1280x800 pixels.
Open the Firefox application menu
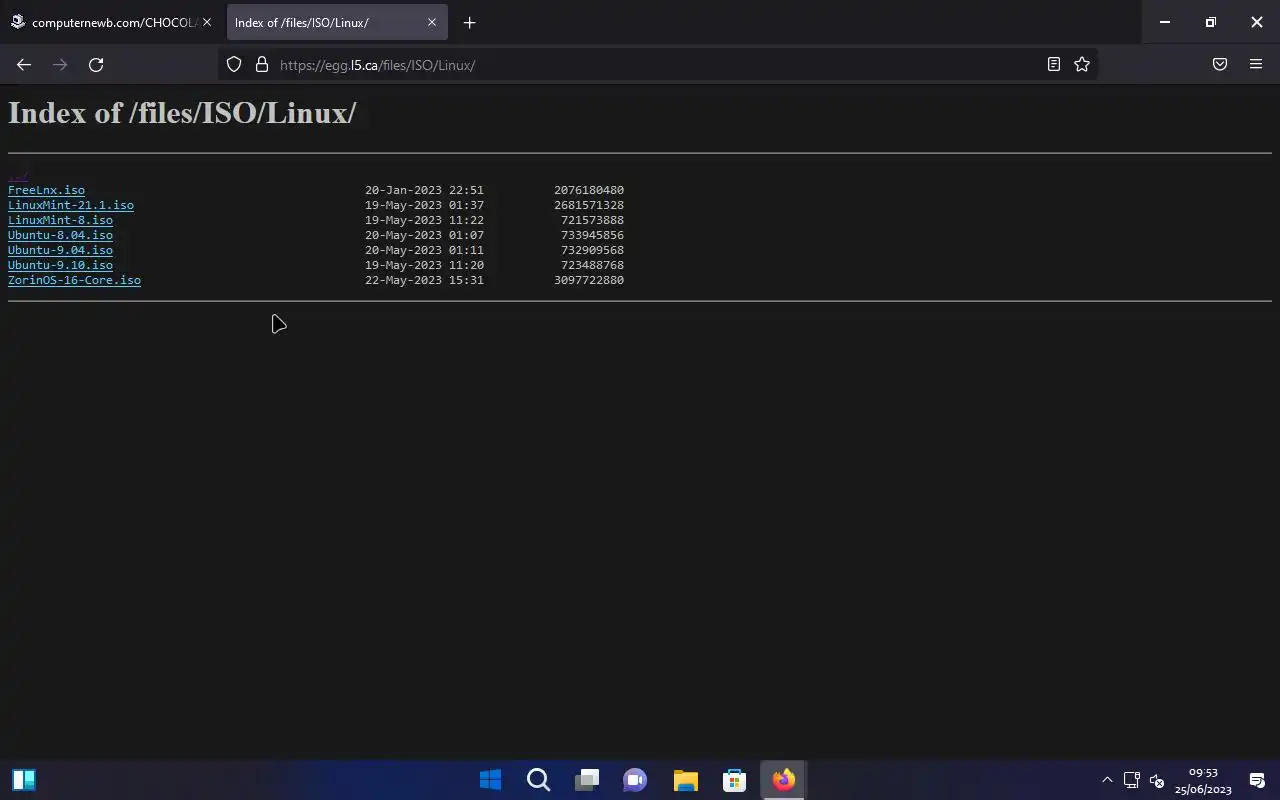coord(1256,64)
